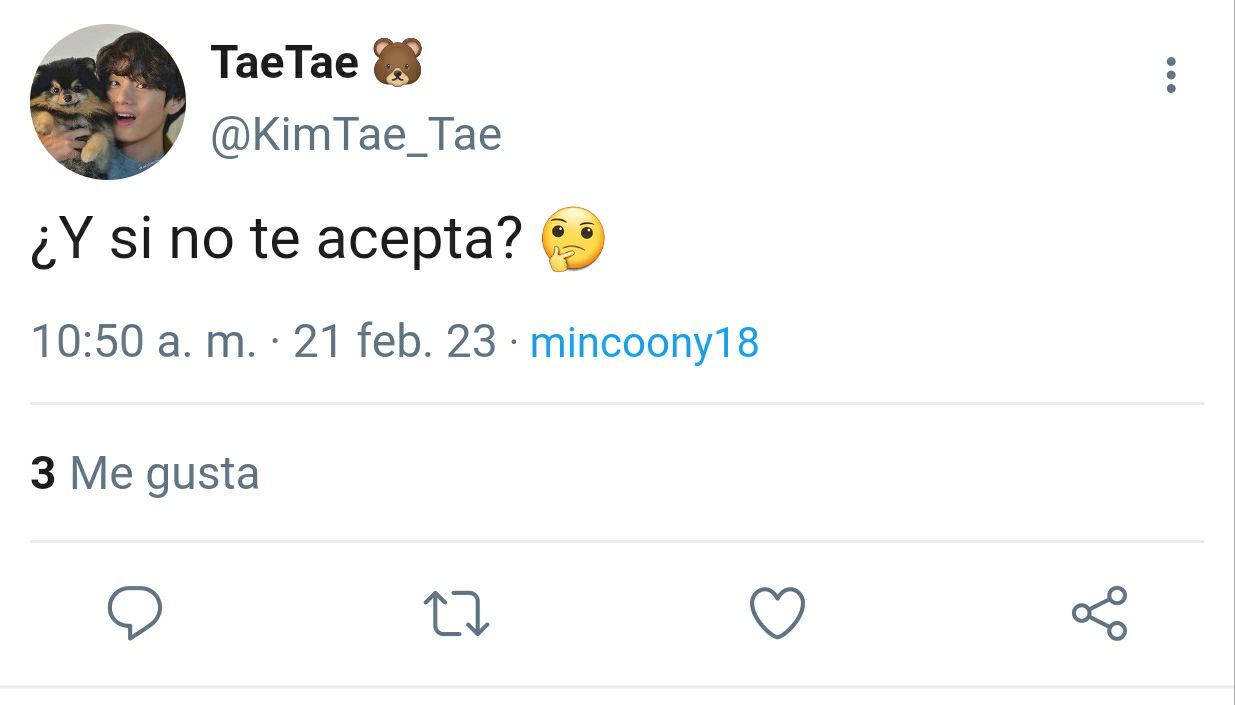This screenshot has width=1235, height=705.
Task: Retweet this post using the arrows icon
Action: [456, 613]
